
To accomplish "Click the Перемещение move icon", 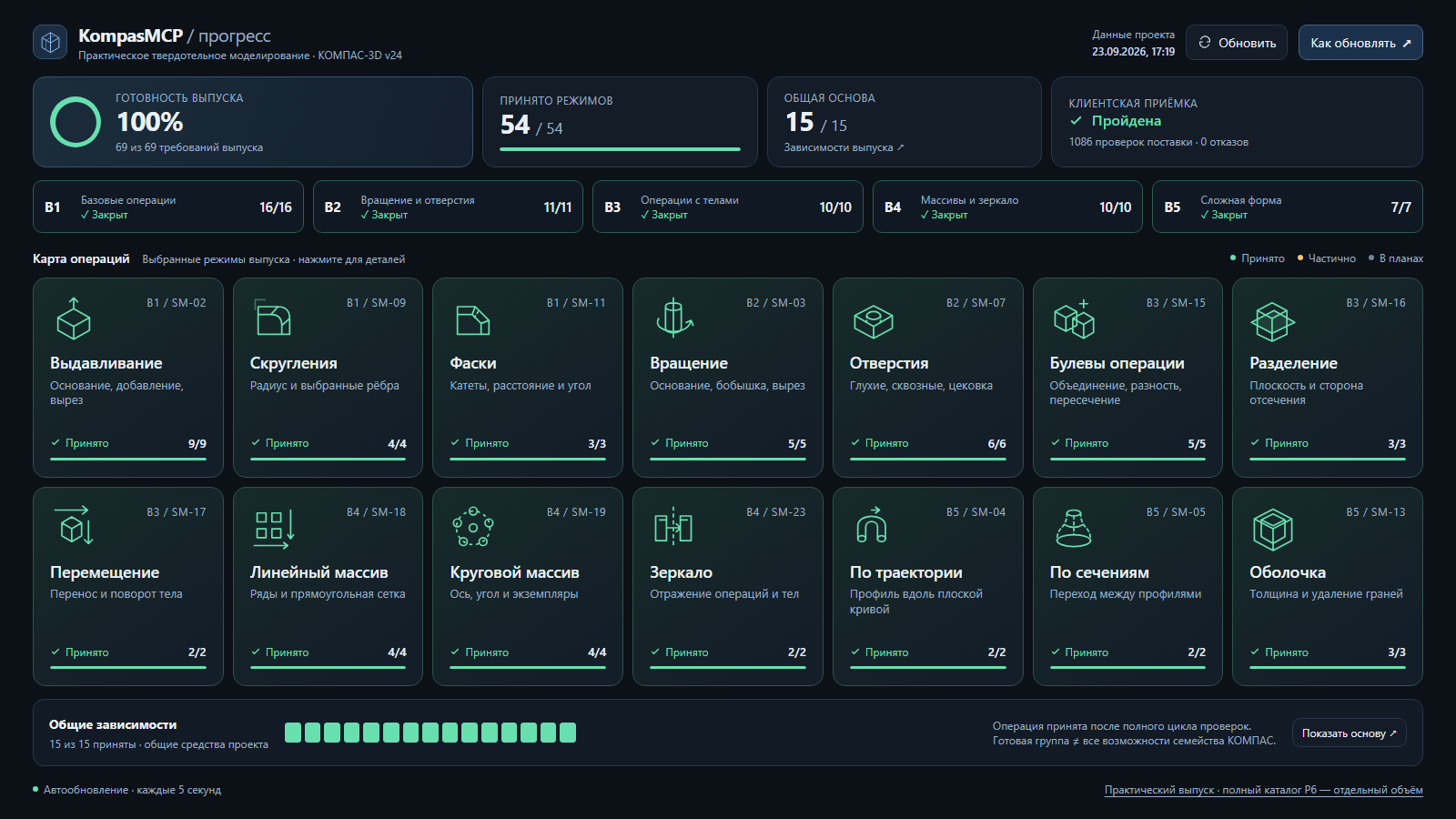I will coord(74,526).
